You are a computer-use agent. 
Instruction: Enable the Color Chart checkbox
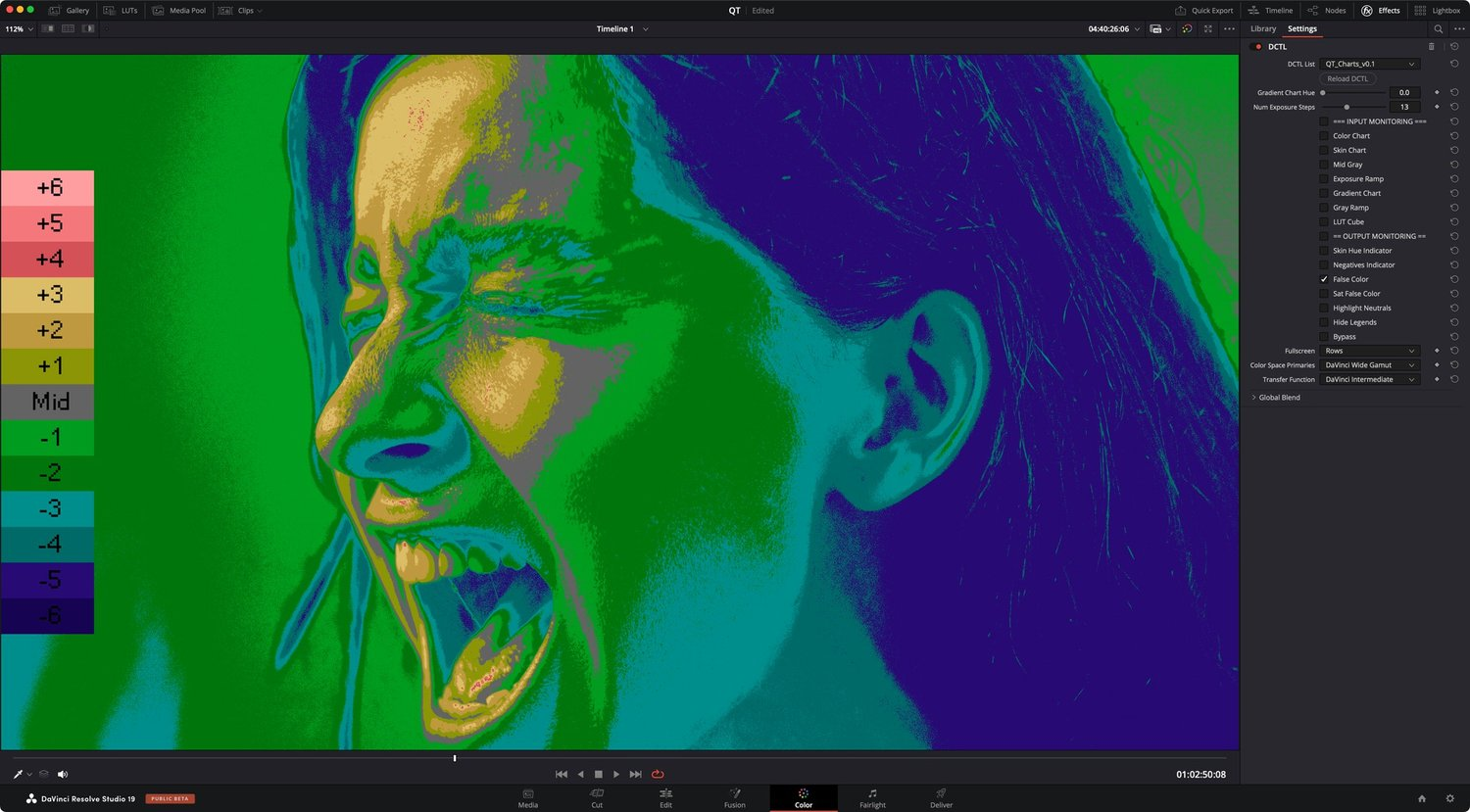point(1324,136)
